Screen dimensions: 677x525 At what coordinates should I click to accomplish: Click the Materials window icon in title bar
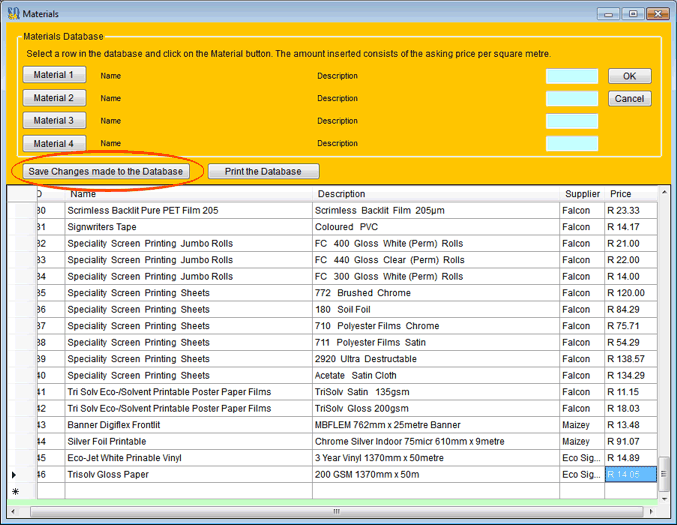pos(12,14)
